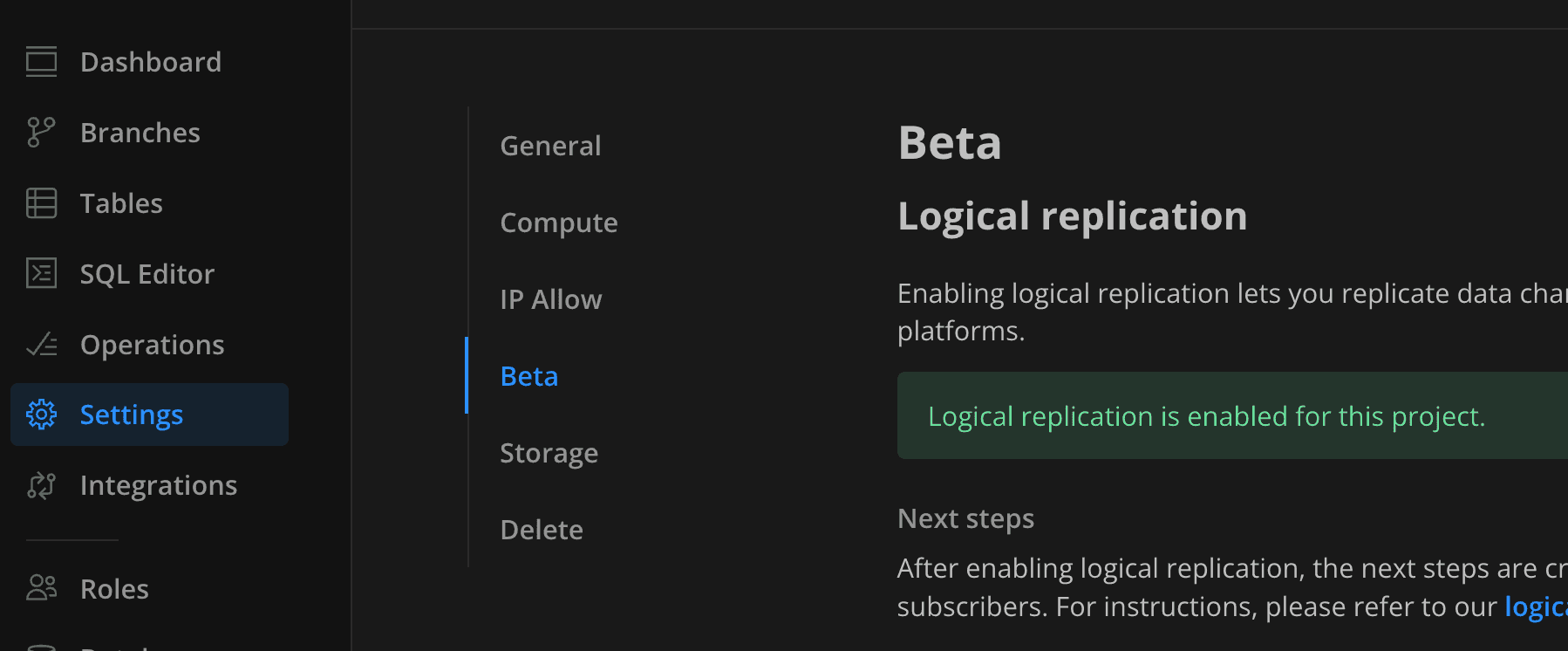Click the Logical replication section heading
1568x651 pixels.
tap(1072, 216)
